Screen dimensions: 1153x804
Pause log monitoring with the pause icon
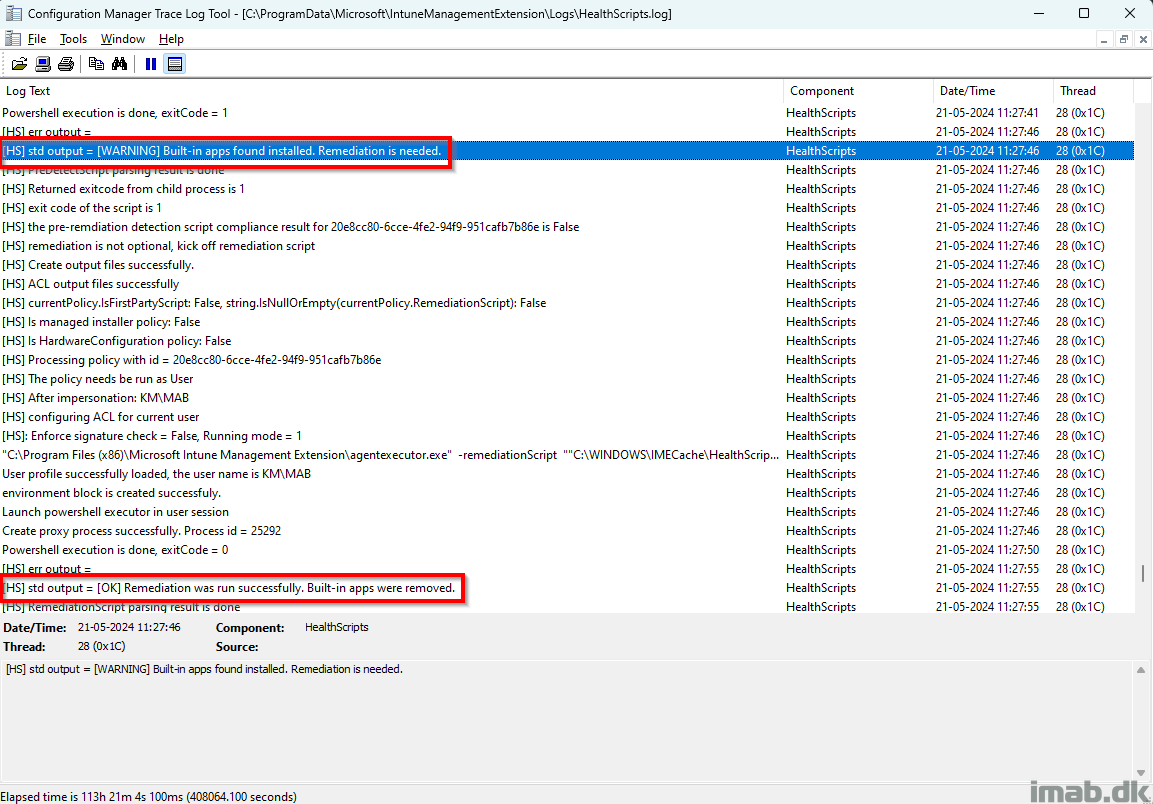coord(151,64)
